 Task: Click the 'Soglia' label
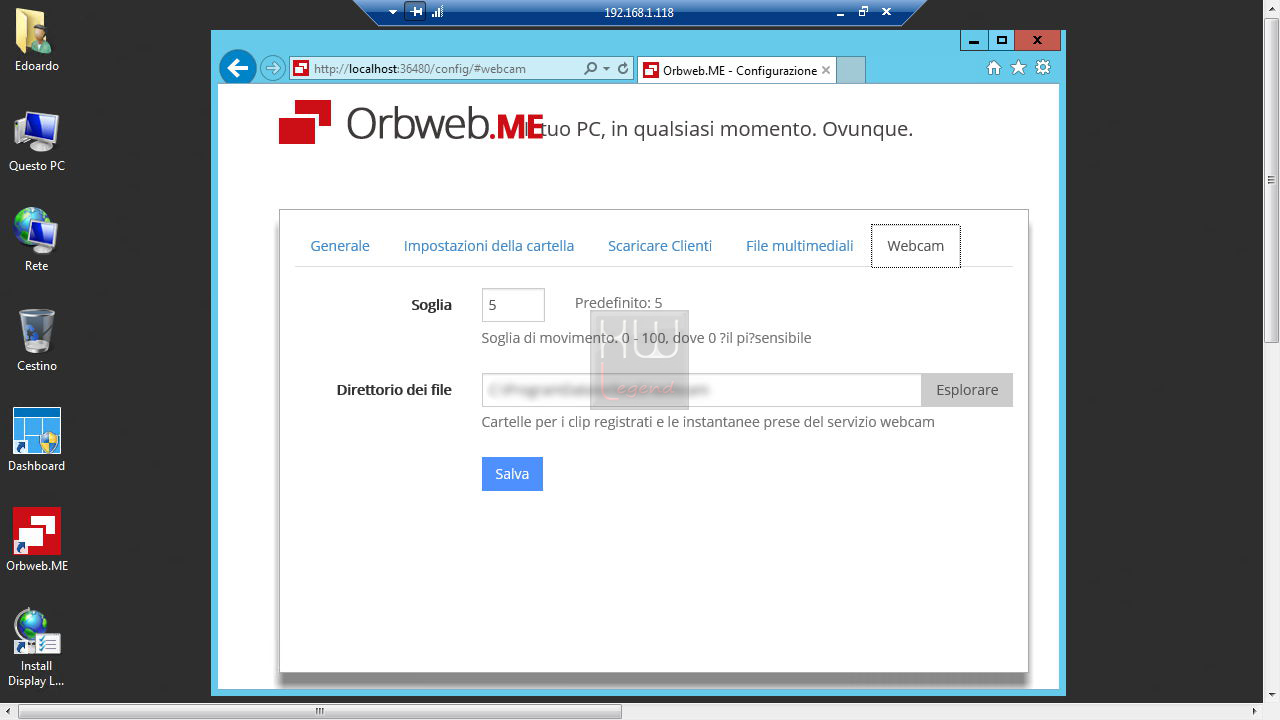point(431,305)
